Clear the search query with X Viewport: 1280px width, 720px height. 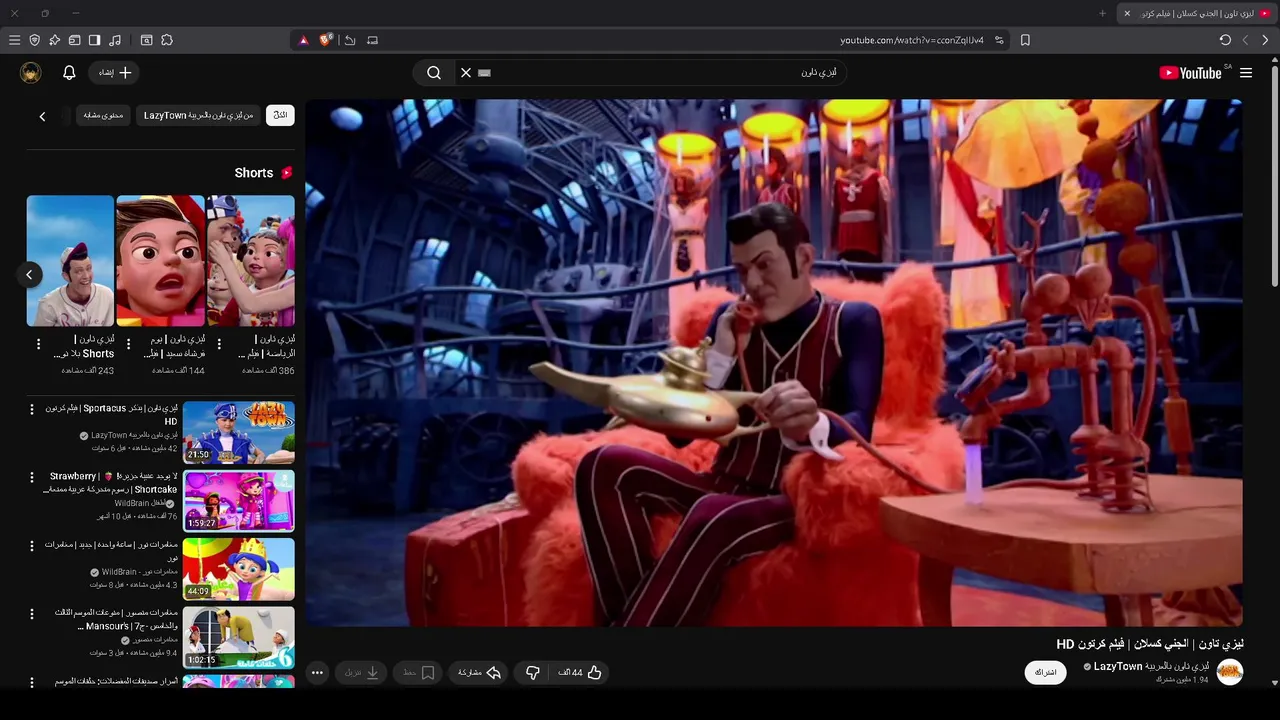point(465,72)
